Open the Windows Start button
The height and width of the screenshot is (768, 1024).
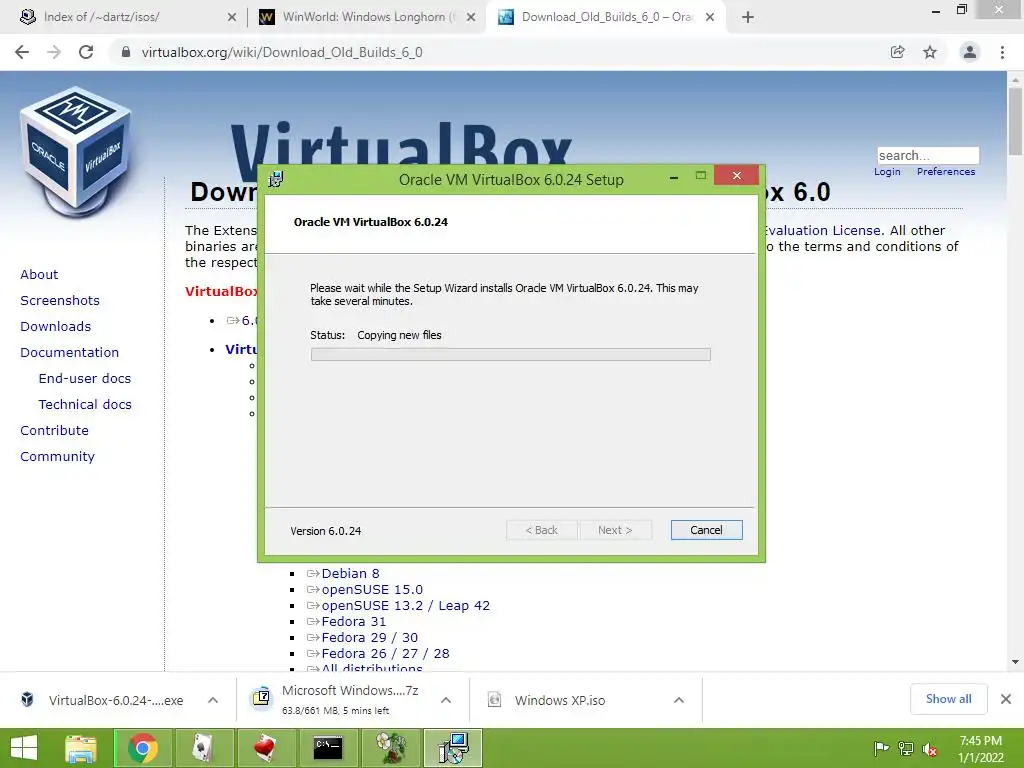coord(24,748)
